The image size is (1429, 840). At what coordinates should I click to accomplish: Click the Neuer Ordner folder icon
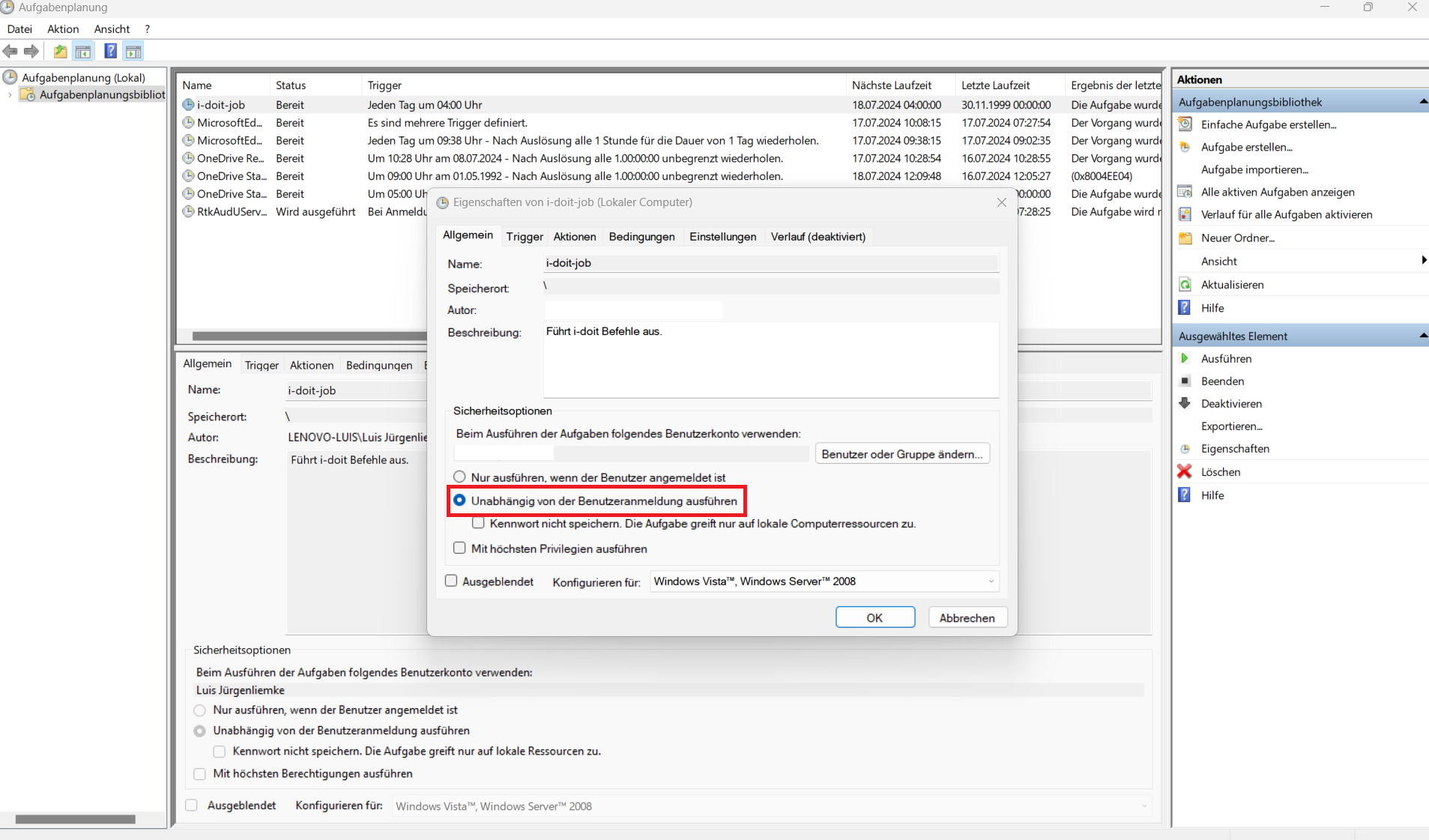pos(1185,238)
